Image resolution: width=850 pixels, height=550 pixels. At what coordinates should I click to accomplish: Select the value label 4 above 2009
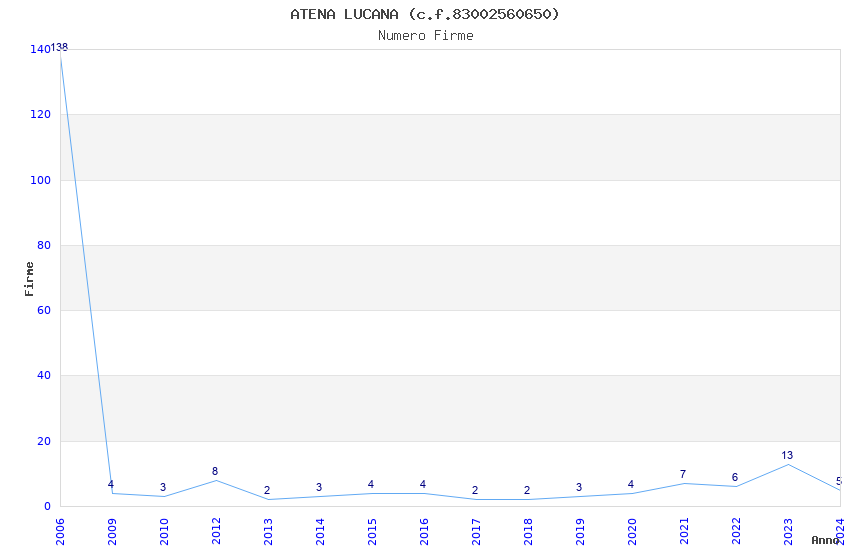(111, 484)
